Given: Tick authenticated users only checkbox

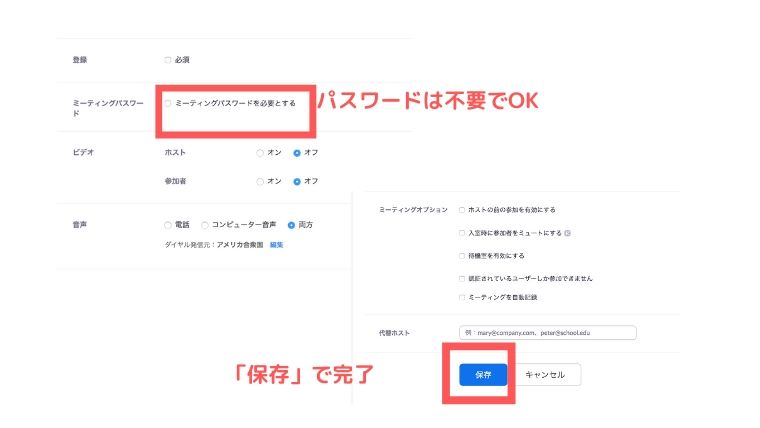Looking at the screenshot, I should click(x=461, y=279).
